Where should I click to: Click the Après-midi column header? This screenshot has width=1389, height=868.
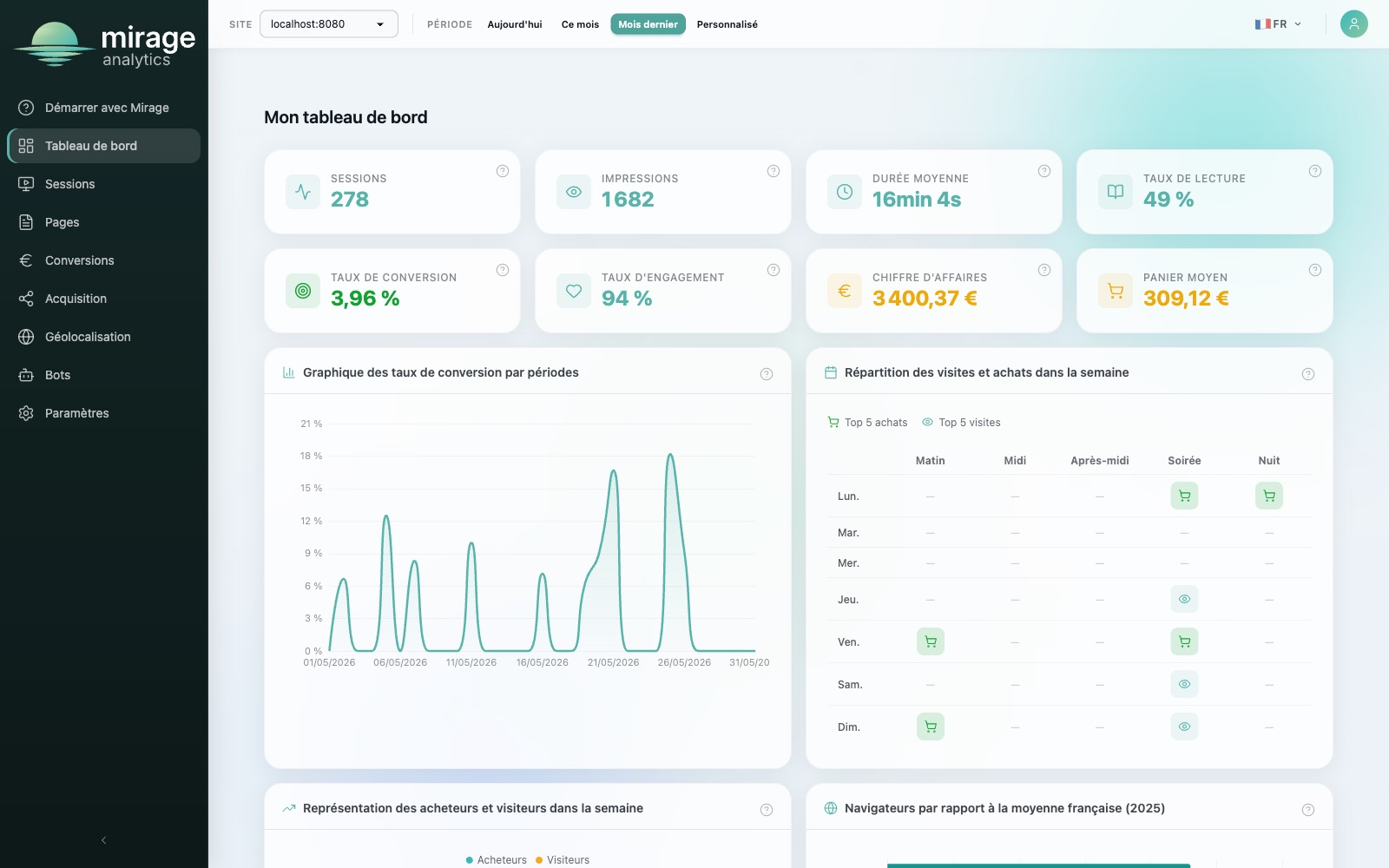coord(1100,461)
